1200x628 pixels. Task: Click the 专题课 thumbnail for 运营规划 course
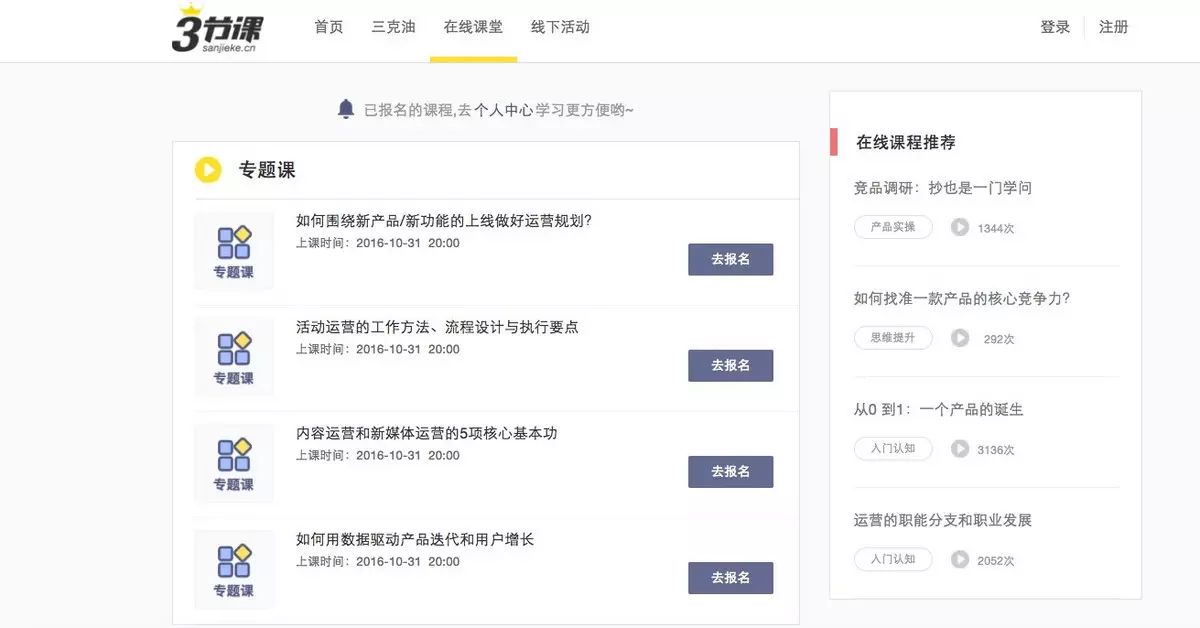tap(234, 251)
